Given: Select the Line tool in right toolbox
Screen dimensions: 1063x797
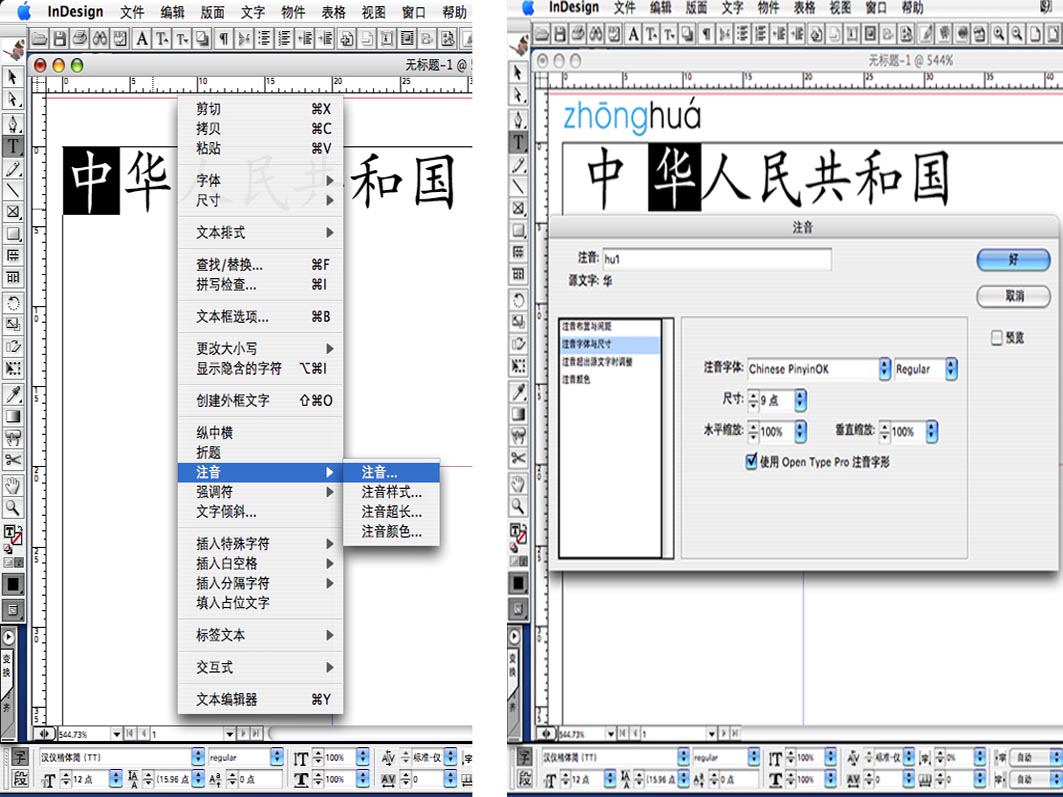Looking at the screenshot, I should point(518,186).
